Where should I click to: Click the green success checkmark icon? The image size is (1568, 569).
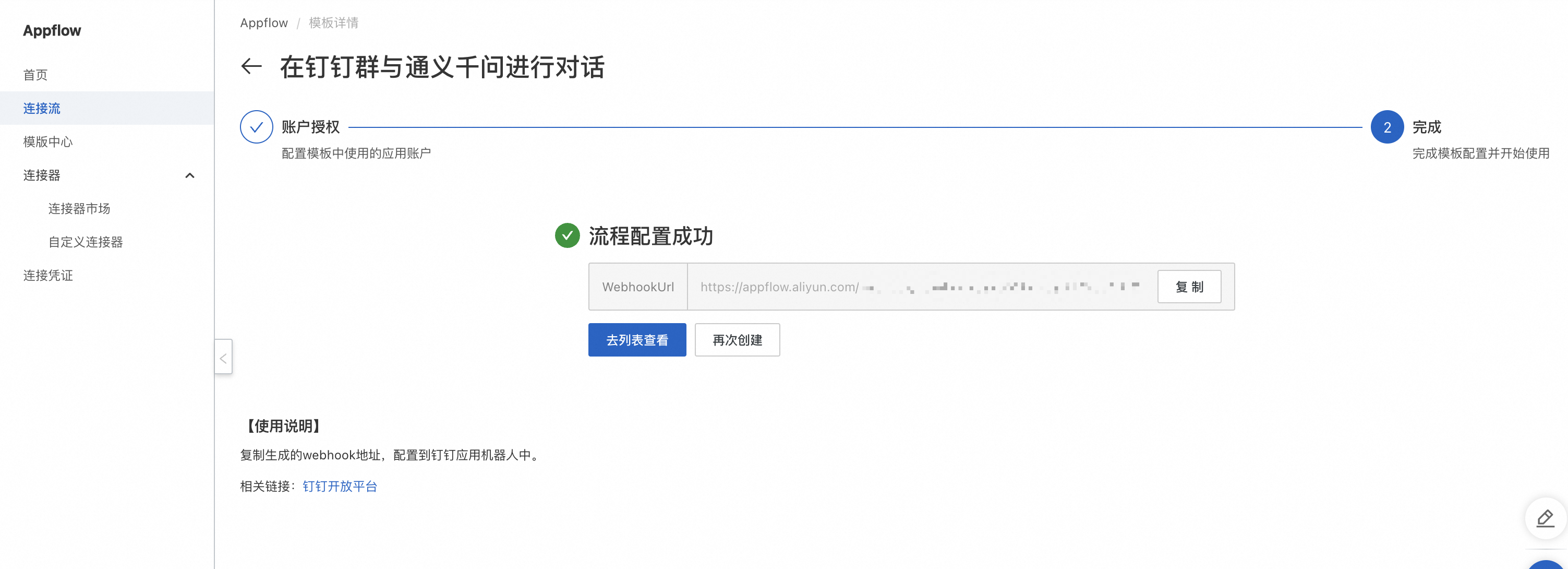pyautogui.click(x=566, y=235)
